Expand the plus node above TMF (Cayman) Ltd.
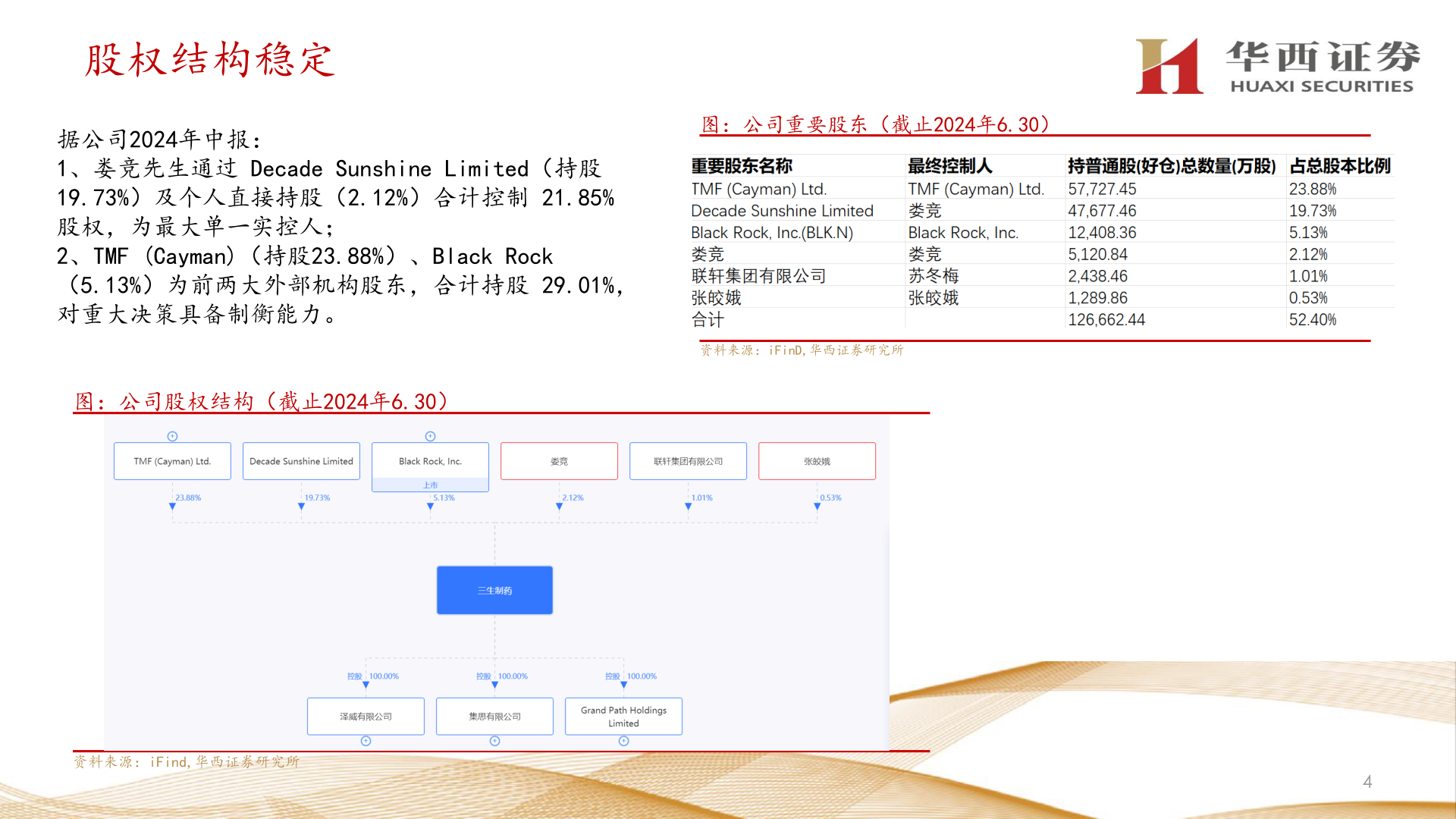 (x=172, y=436)
